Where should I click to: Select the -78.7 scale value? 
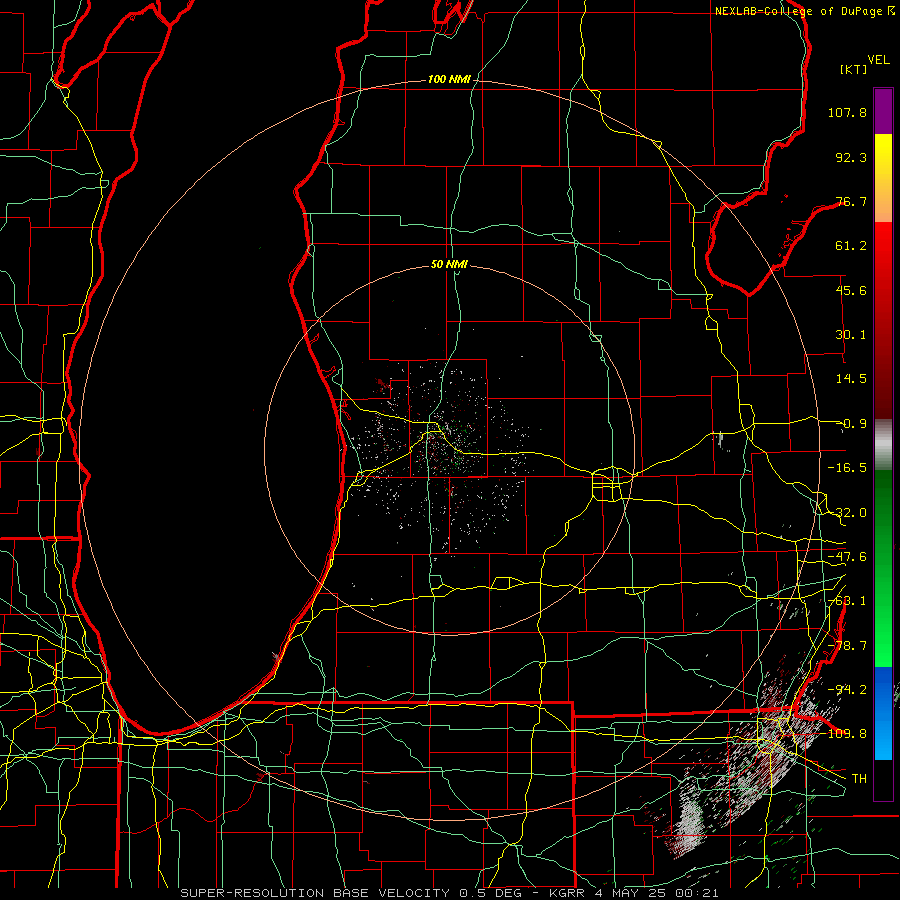(x=847, y=646)
